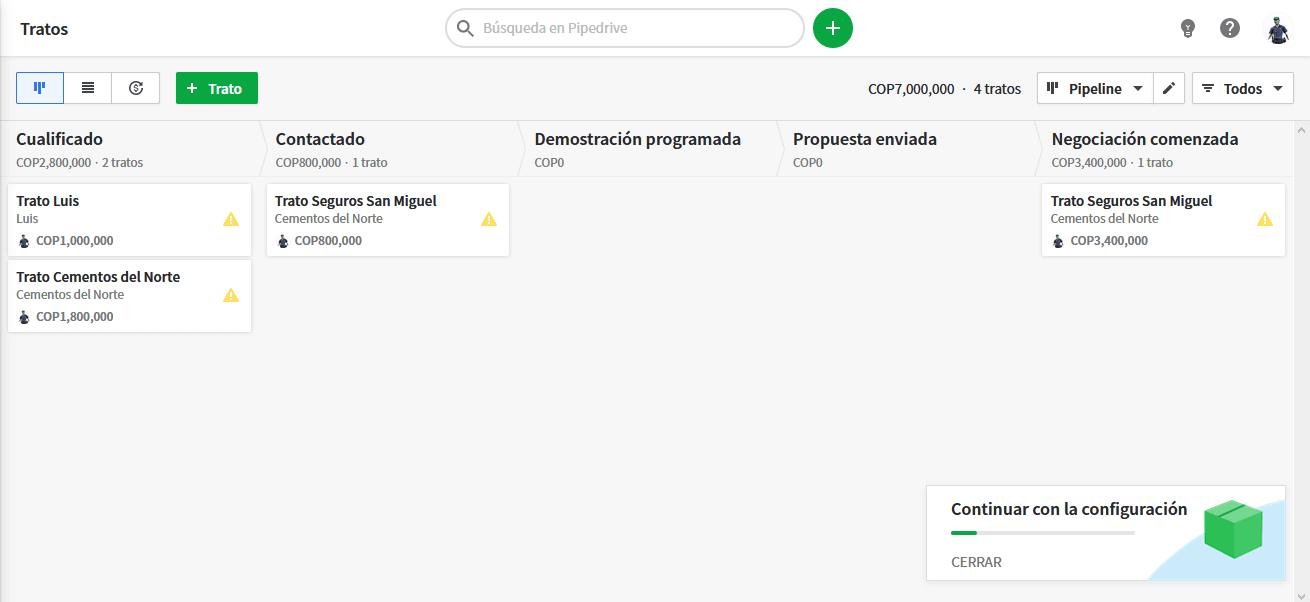
Task: Open the lightbulb sales assistant icon
Action: coord(1188,28)
